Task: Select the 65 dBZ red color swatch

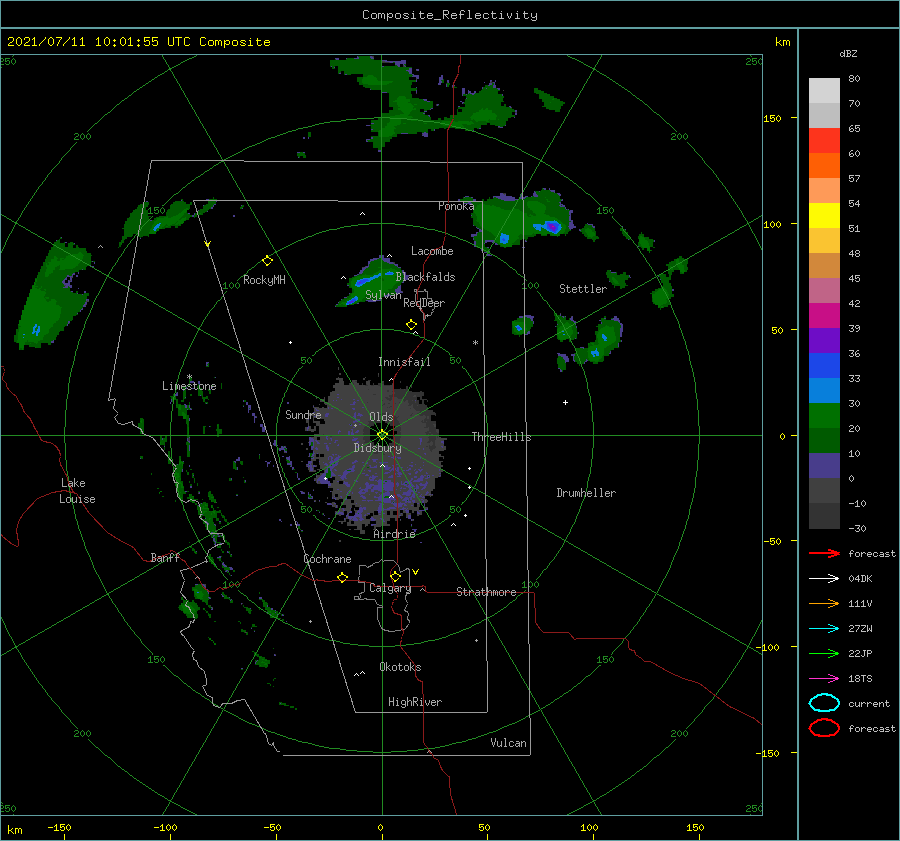Action: tap(824, 141)
